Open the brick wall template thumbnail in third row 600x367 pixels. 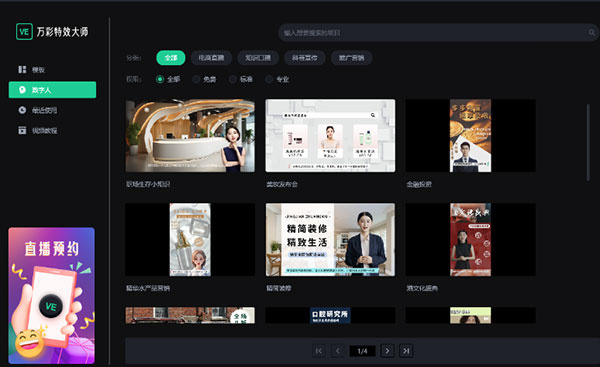point(190,315)
